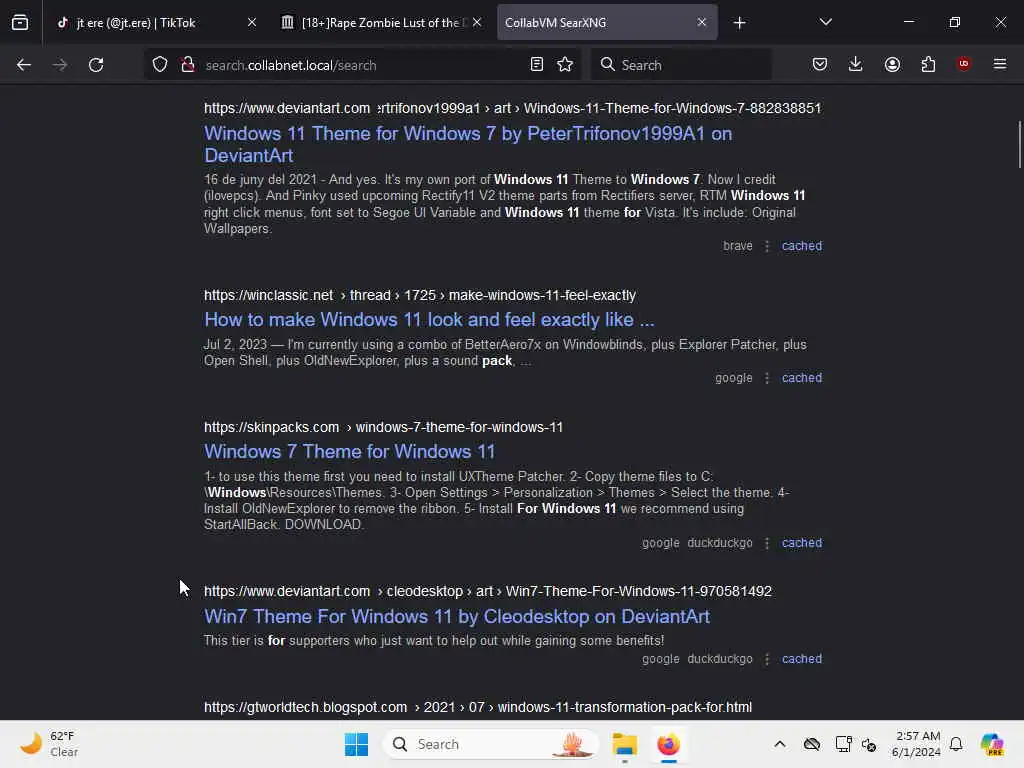The image size is (1024, 768).
Task: Click the Firefox taskbar icon
Action: [668, 744]
